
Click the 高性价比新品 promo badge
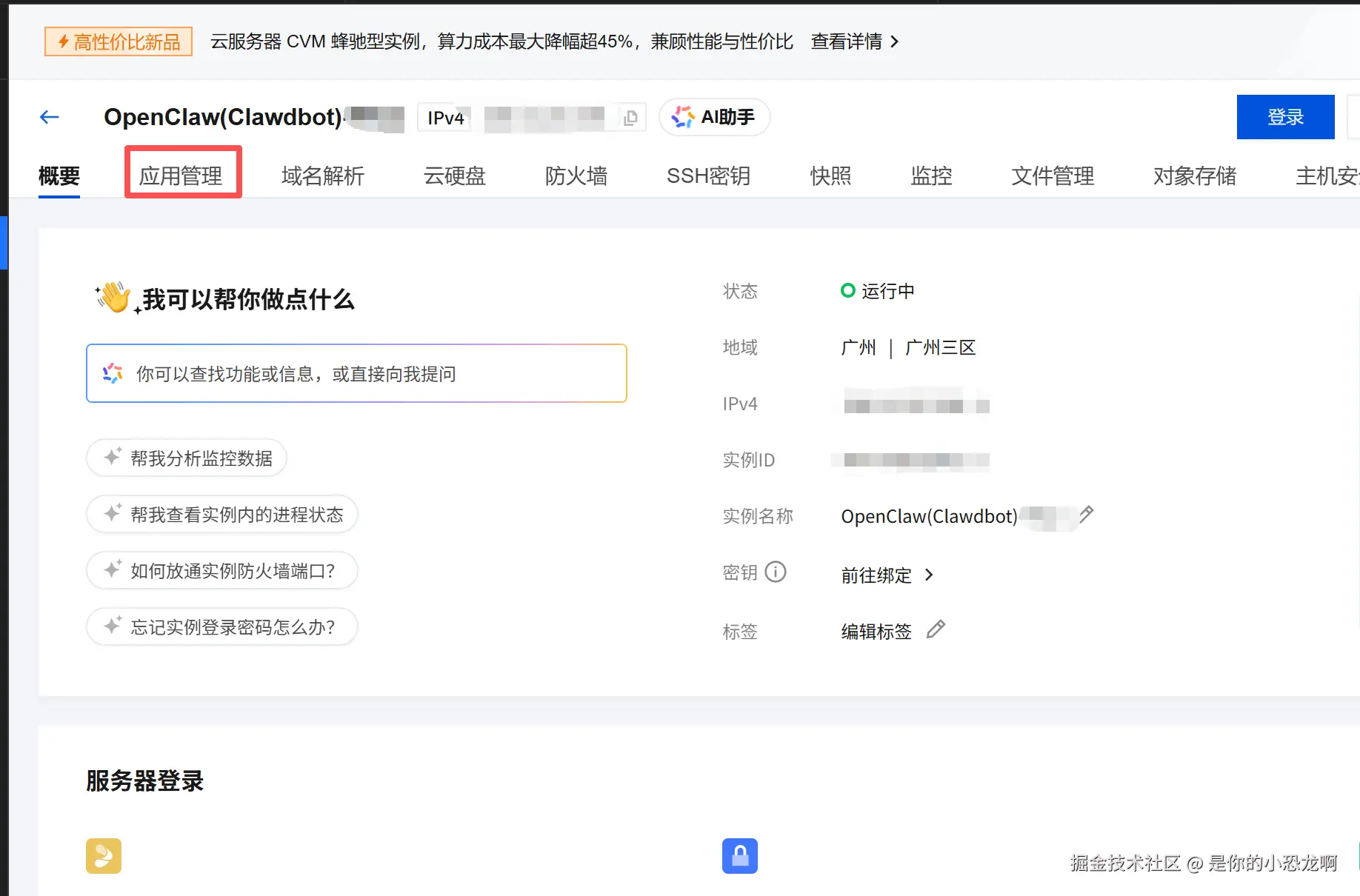[x=119, y=41]
